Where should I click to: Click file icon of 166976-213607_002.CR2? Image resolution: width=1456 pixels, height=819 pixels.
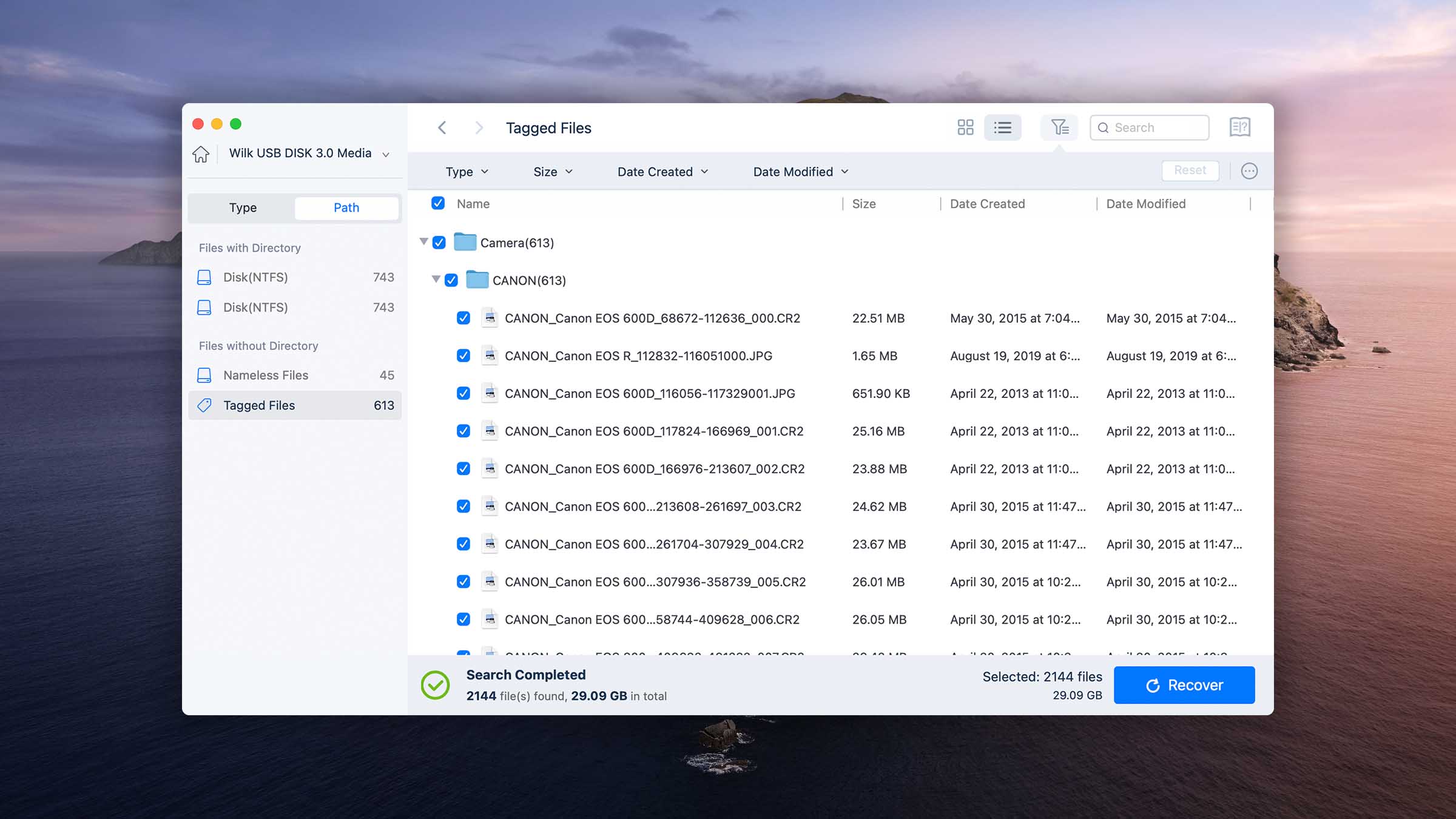pos(490,468)
